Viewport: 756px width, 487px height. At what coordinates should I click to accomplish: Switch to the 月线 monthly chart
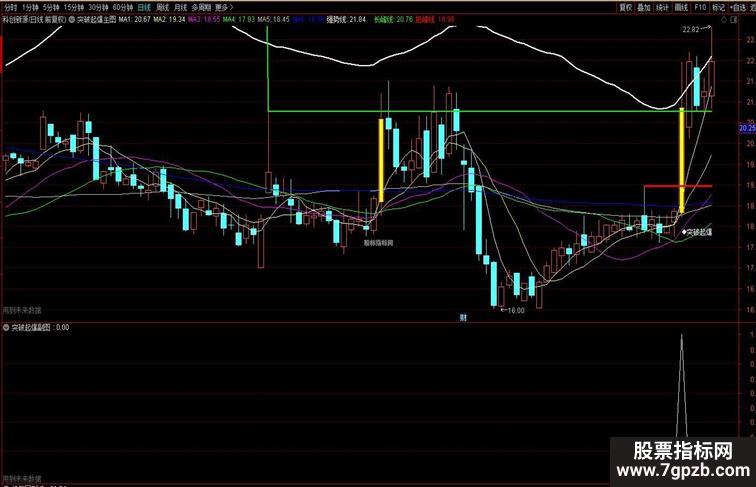click(x=180, y=7)
